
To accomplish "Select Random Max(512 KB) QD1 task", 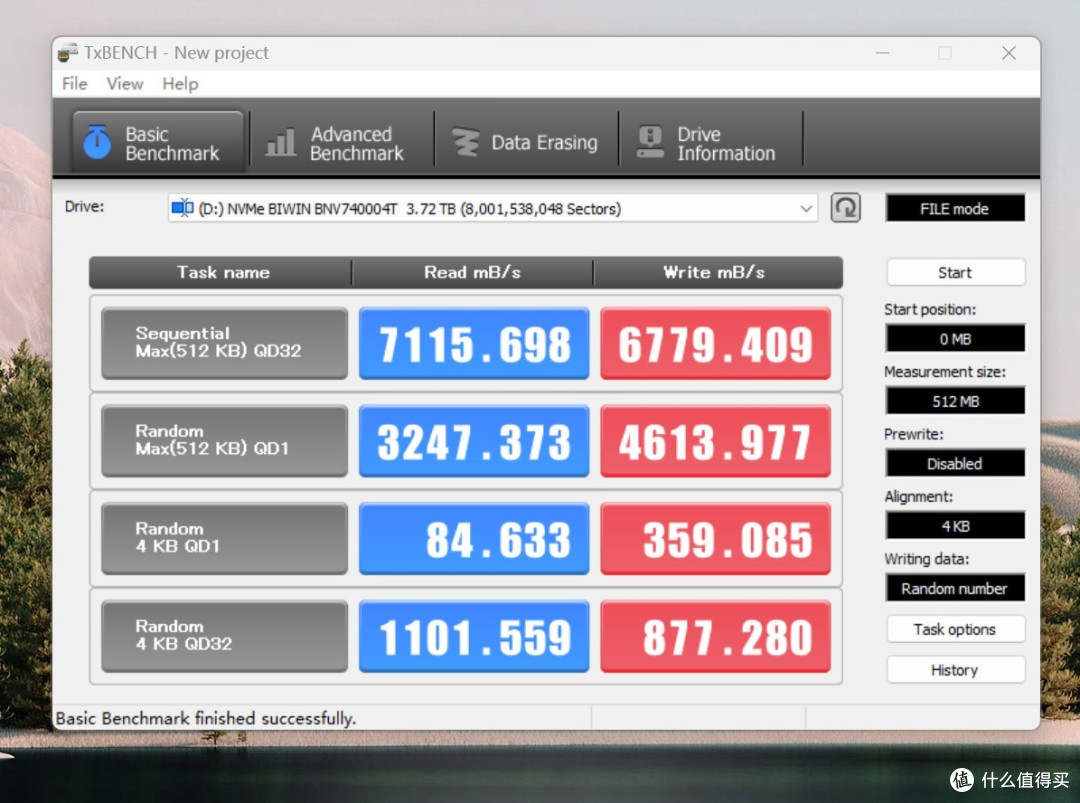I will tap(225, 441).
